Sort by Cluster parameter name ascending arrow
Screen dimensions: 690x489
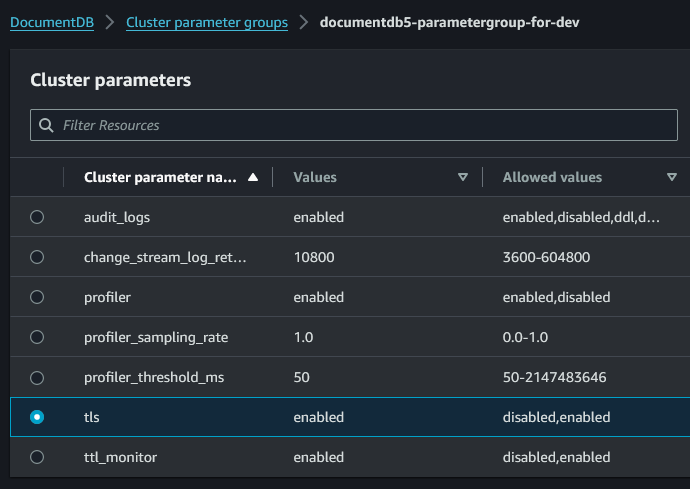253,177
